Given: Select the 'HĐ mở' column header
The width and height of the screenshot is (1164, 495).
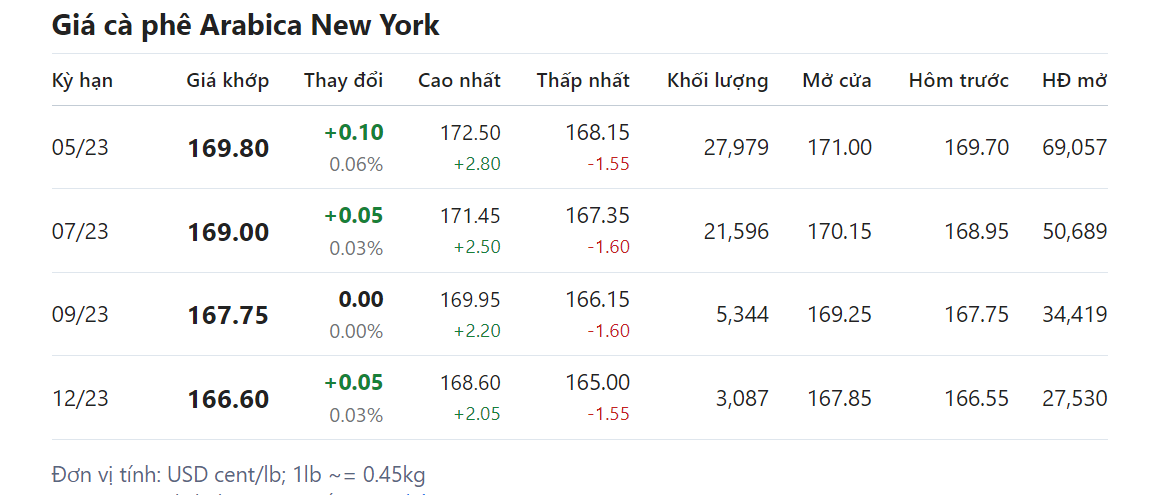Looking at the screenshot, I should point(1074,81).
